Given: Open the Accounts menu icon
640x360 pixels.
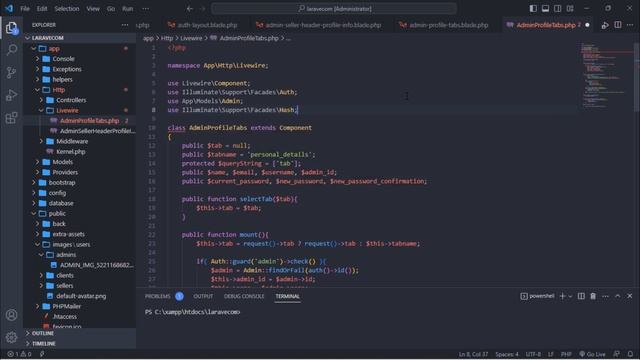Looking at the screenshot, I should tap(11, 315).
